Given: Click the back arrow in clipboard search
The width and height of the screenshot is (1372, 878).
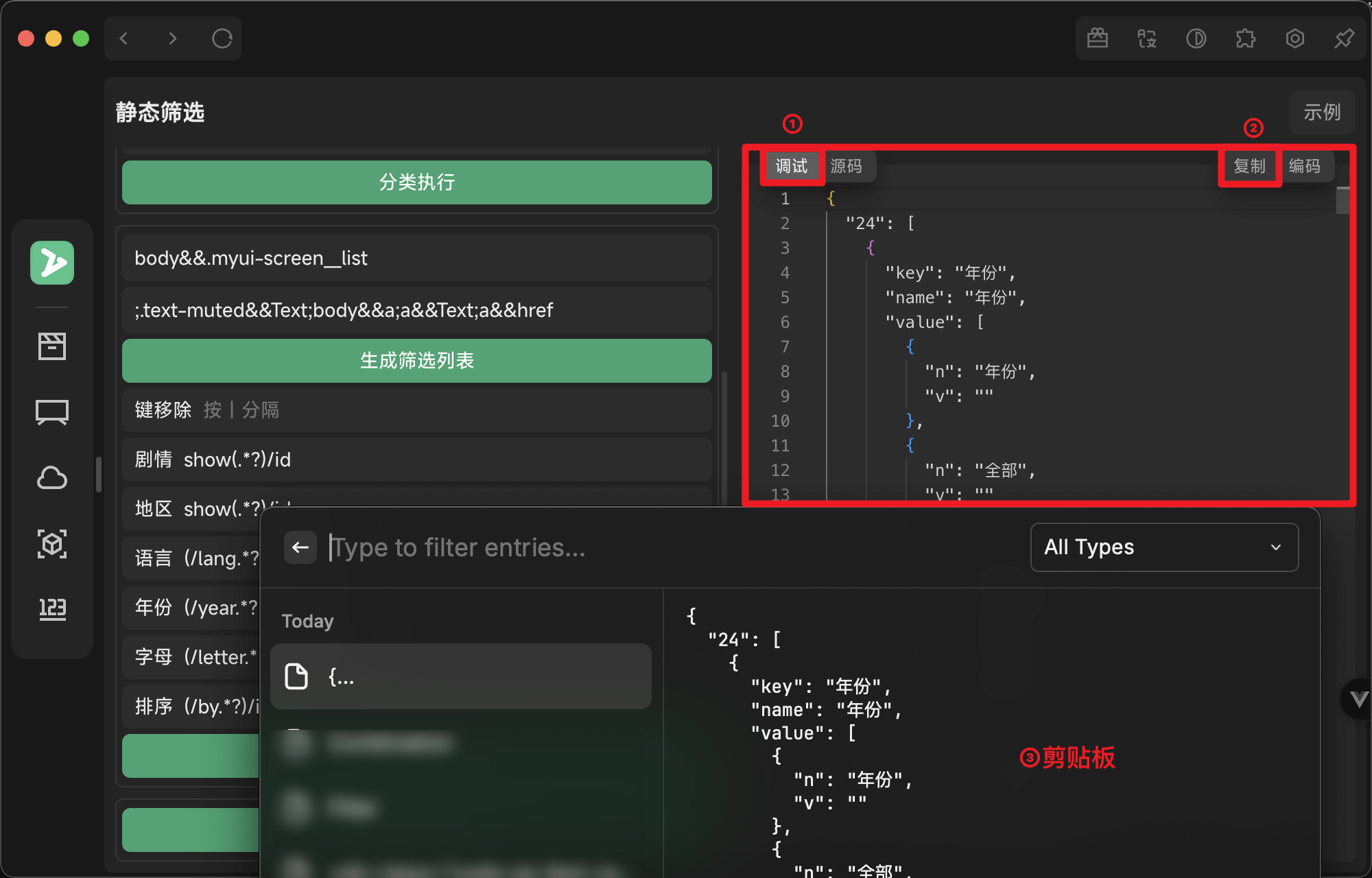Looking at the screenshot, I should (x=300, y=546).
